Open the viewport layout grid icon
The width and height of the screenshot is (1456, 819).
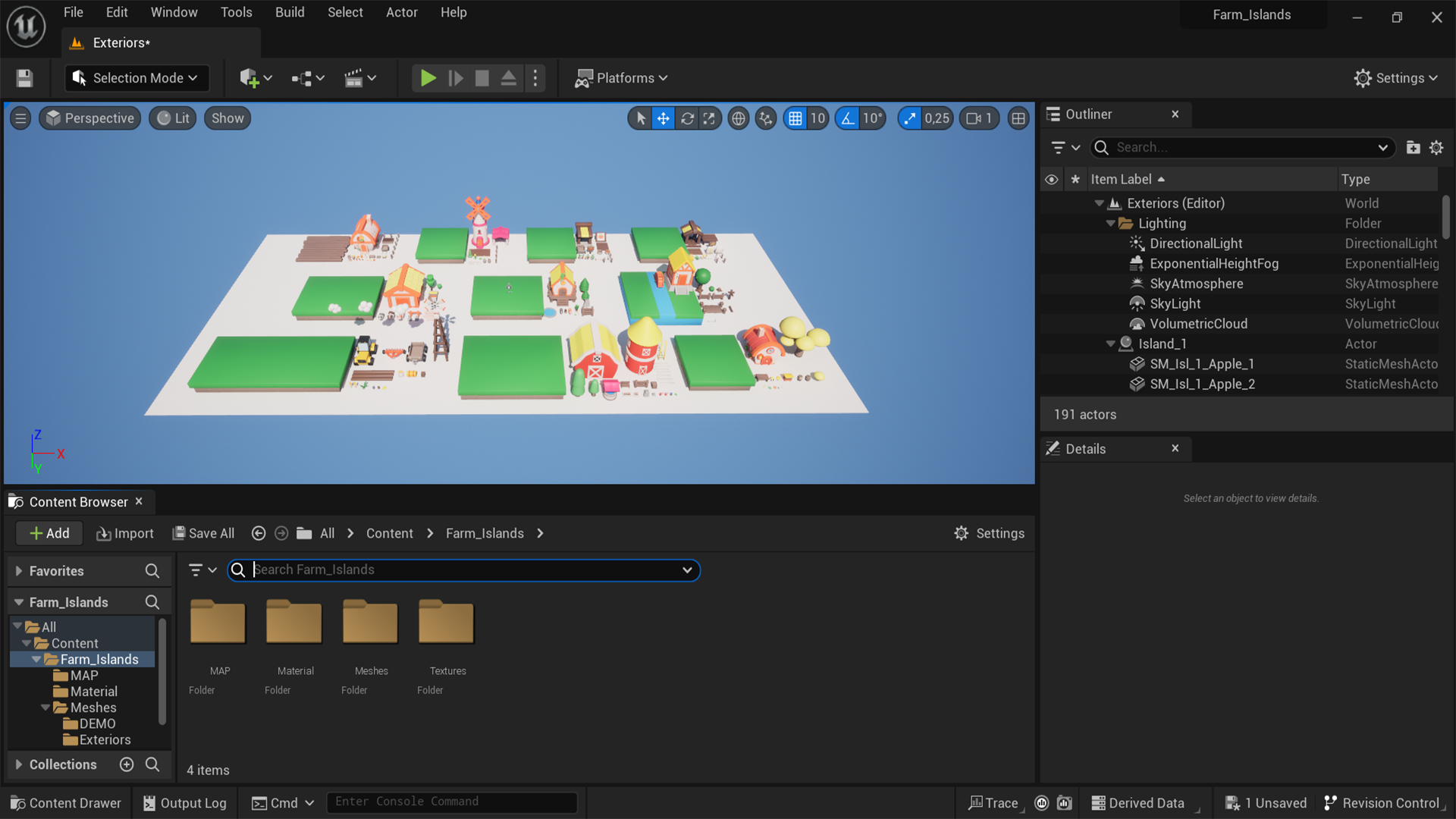pos(1018,118)
